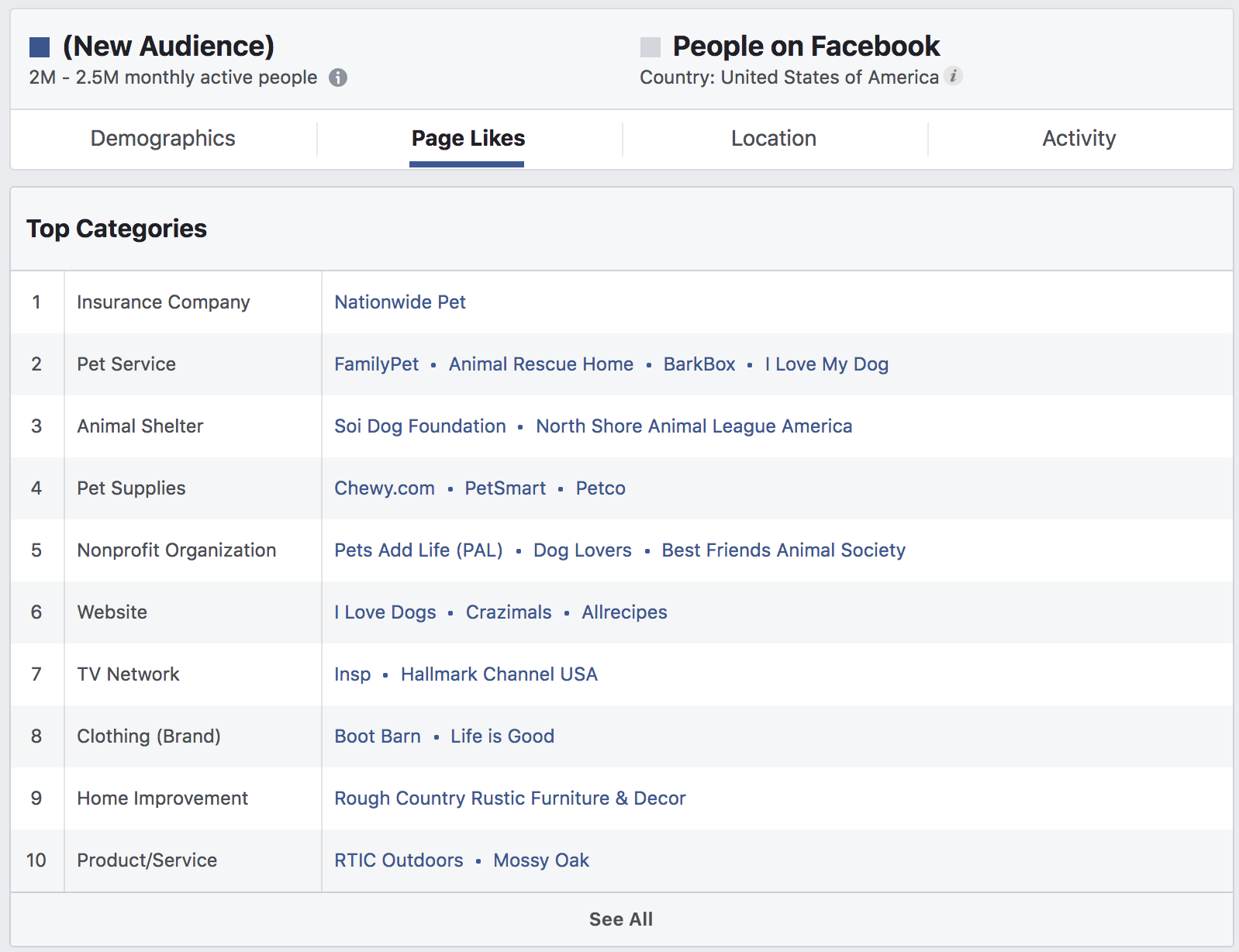The width and height of the screenshot is (1239, 952).
Task: Open the Insp TV network link
Action: pyautogui.click(x=353, y=674)
